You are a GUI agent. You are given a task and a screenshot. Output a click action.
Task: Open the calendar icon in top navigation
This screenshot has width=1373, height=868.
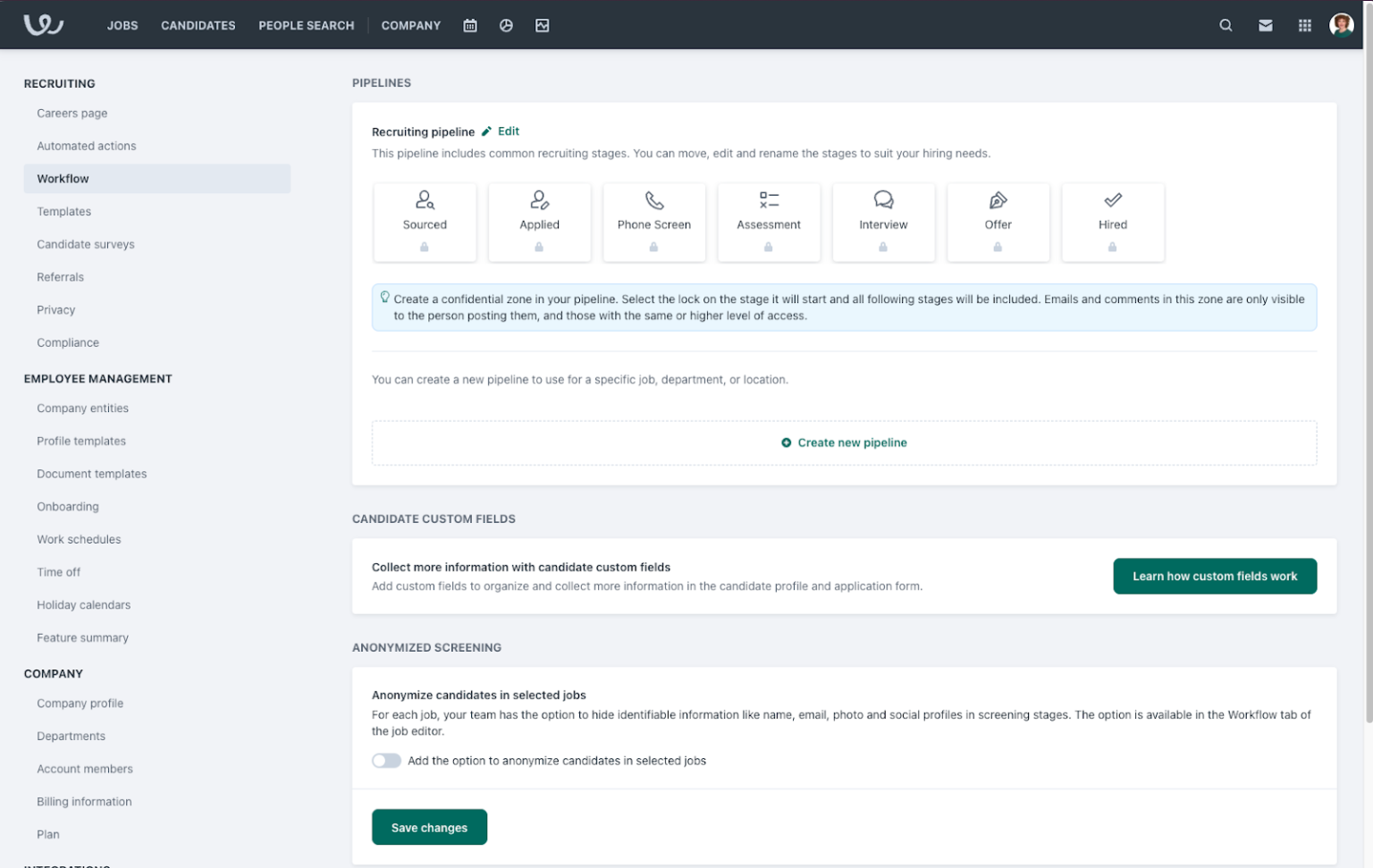470,26
